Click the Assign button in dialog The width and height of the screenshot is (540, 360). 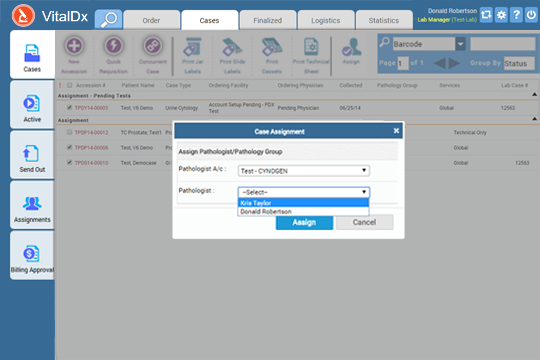[x=304, y=223]
